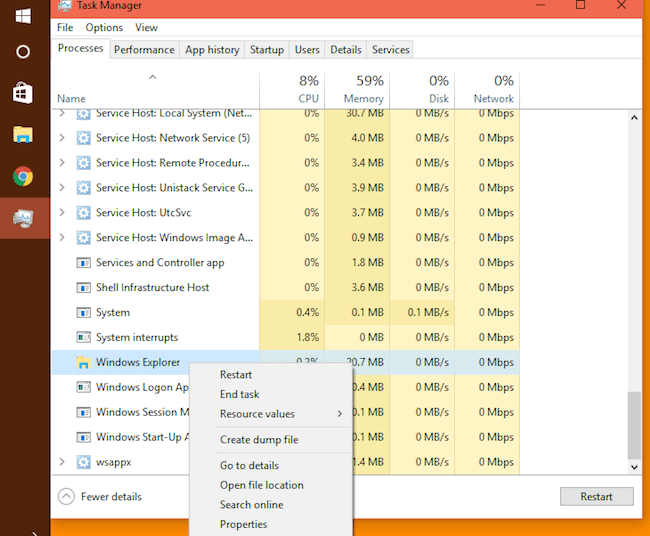Viewport: 650px width, 536px height.
Task: Click the Fewer details circle arrow icon
Action: pyautogui.click(x=66, y=497)
